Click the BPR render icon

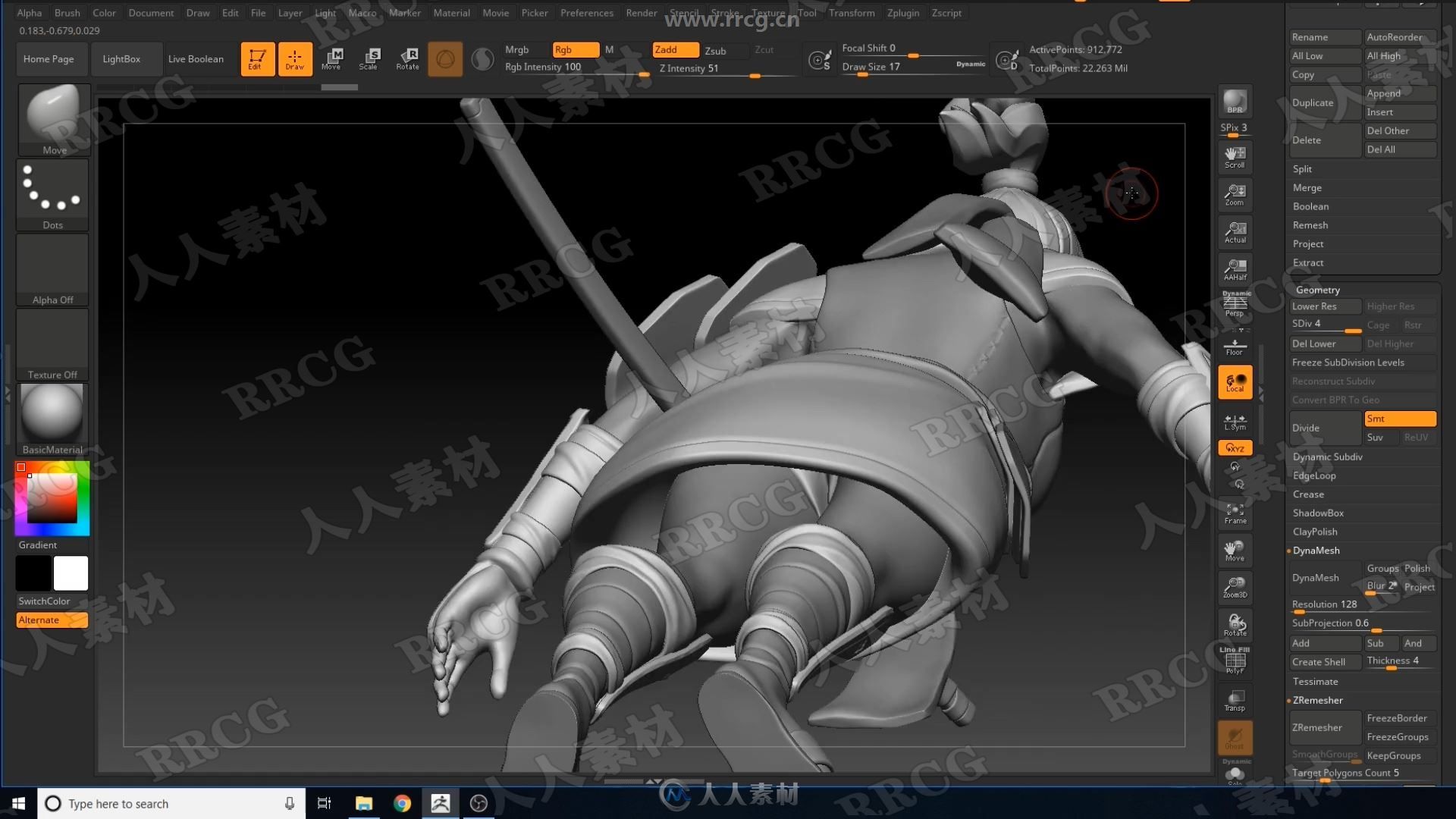[1235, 102]
